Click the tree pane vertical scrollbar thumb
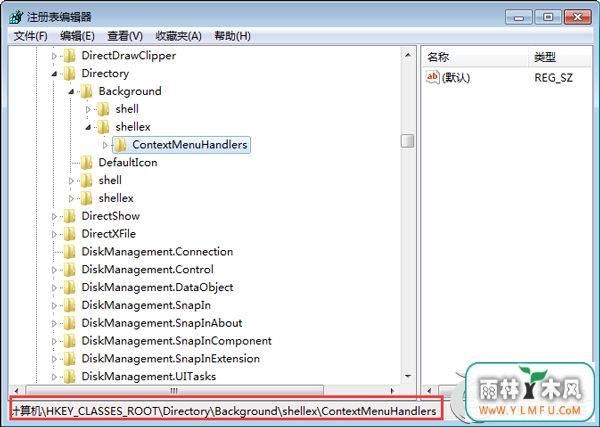The height and width of the screenshot is (427, 600). tap(408, 141)
